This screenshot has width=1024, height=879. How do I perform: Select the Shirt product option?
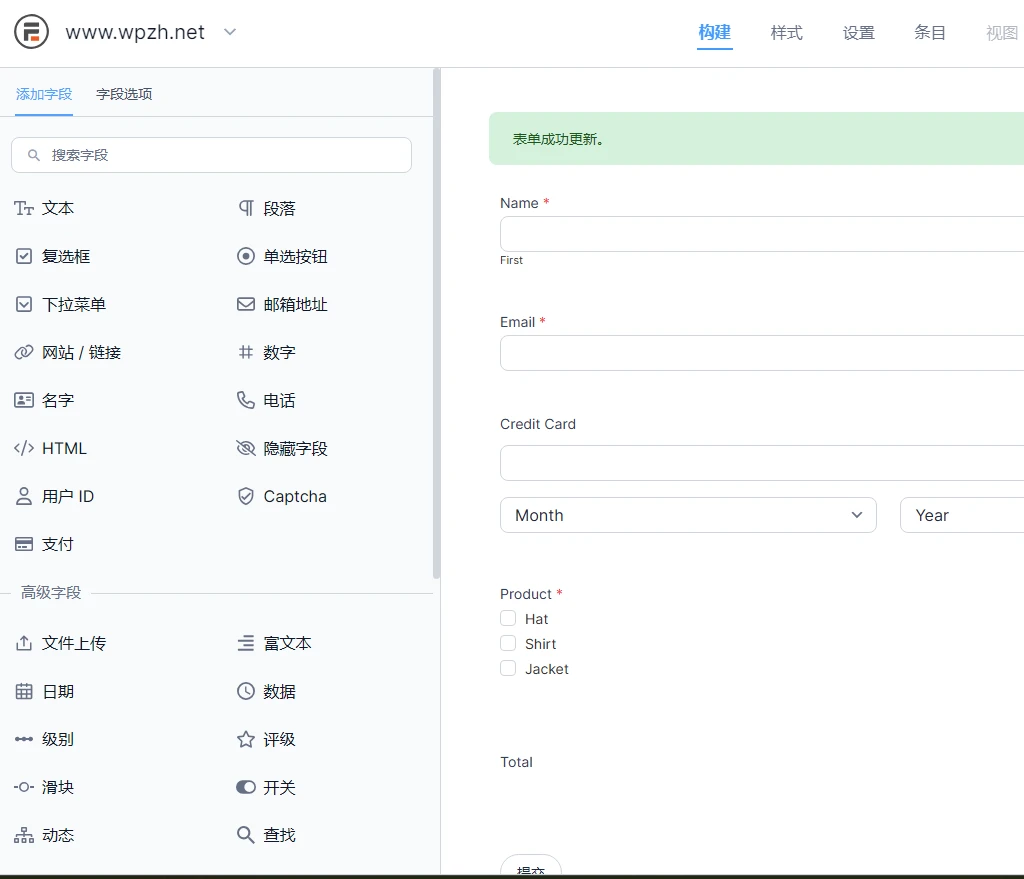click(x=507, y=643)
